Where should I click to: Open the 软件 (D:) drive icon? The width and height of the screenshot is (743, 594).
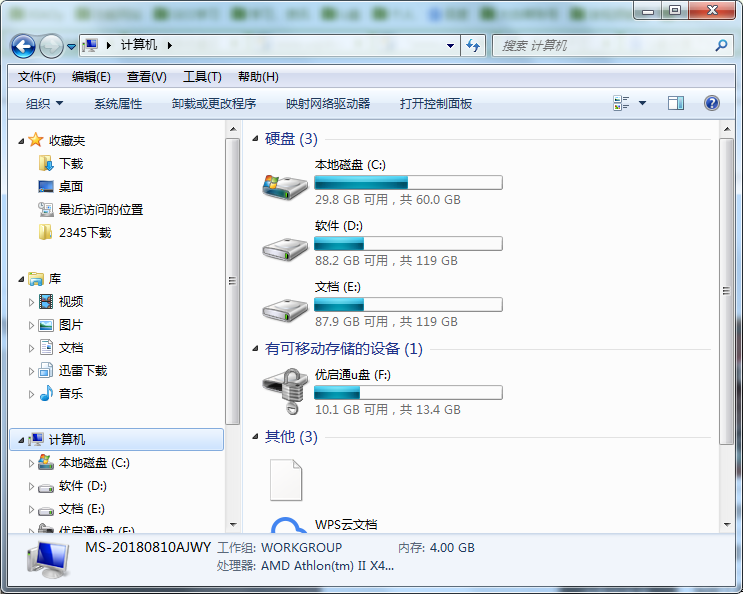pyautogui.click(x=285, y=247)
